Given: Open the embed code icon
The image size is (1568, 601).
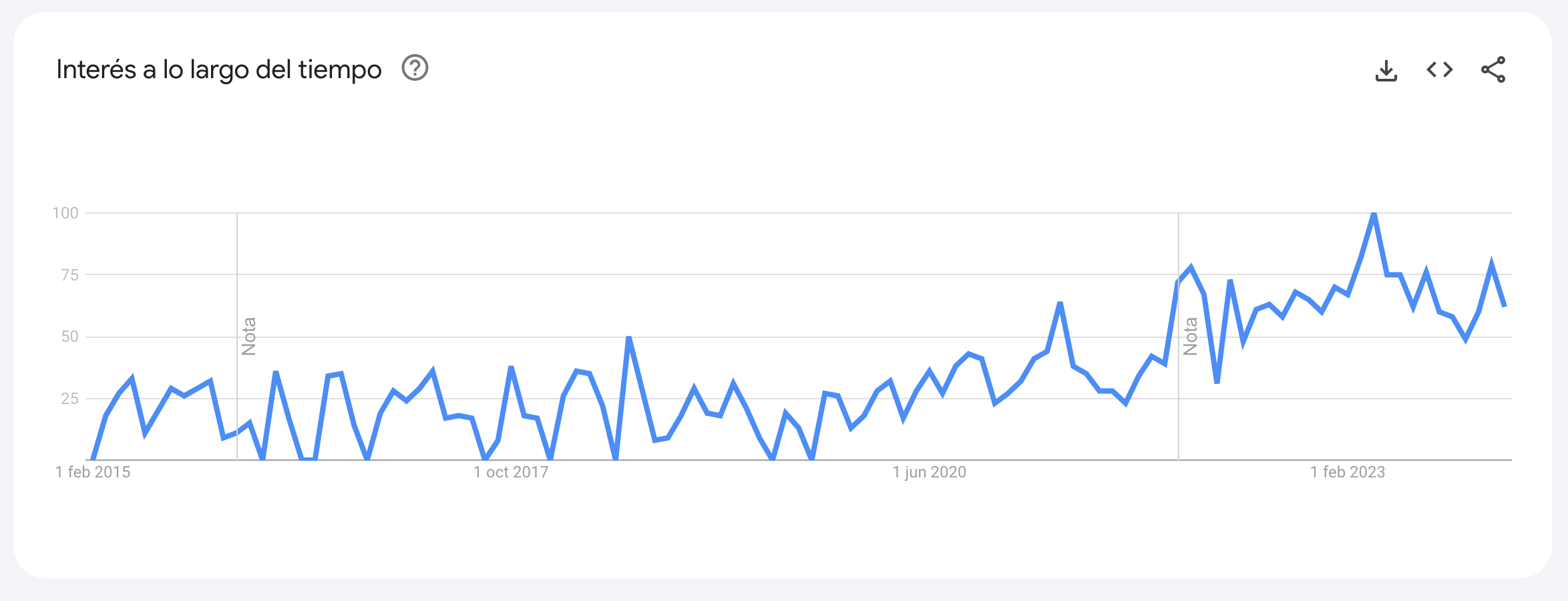Looking at the screenshot, I should pos(1440,69).
